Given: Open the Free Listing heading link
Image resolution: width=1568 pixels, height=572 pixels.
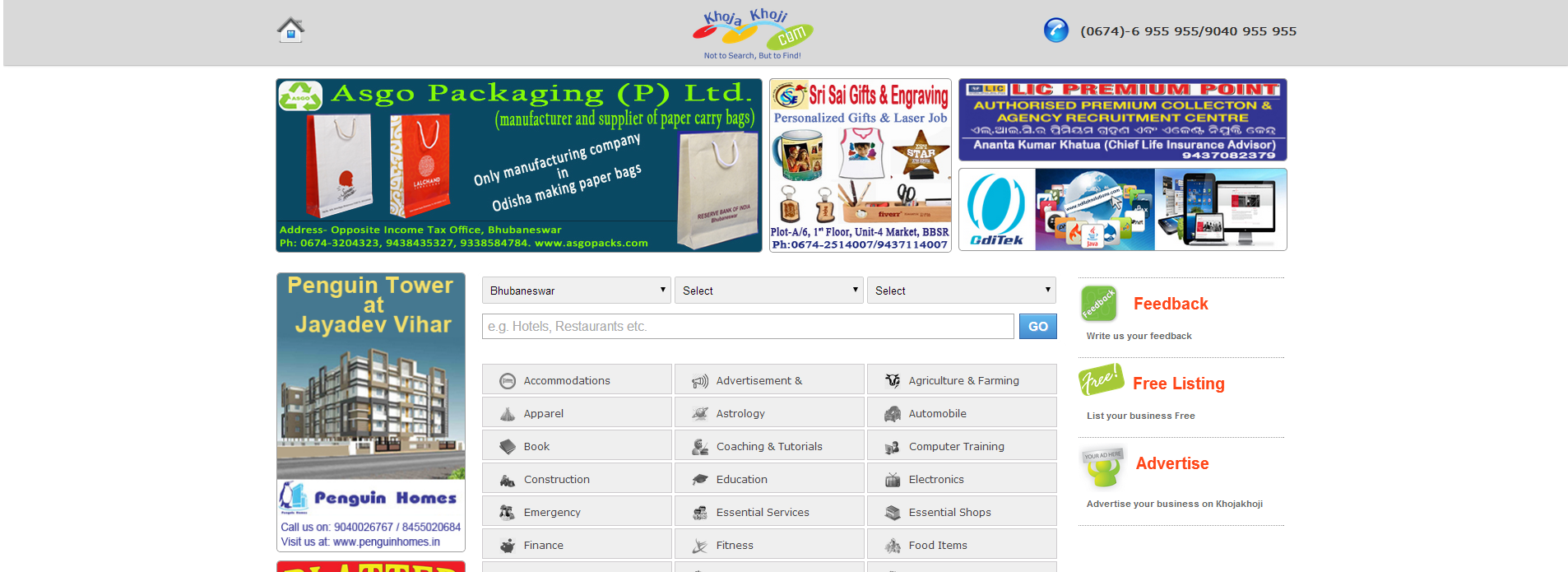Looking at the screenshot, I should tap(1179, 384).
